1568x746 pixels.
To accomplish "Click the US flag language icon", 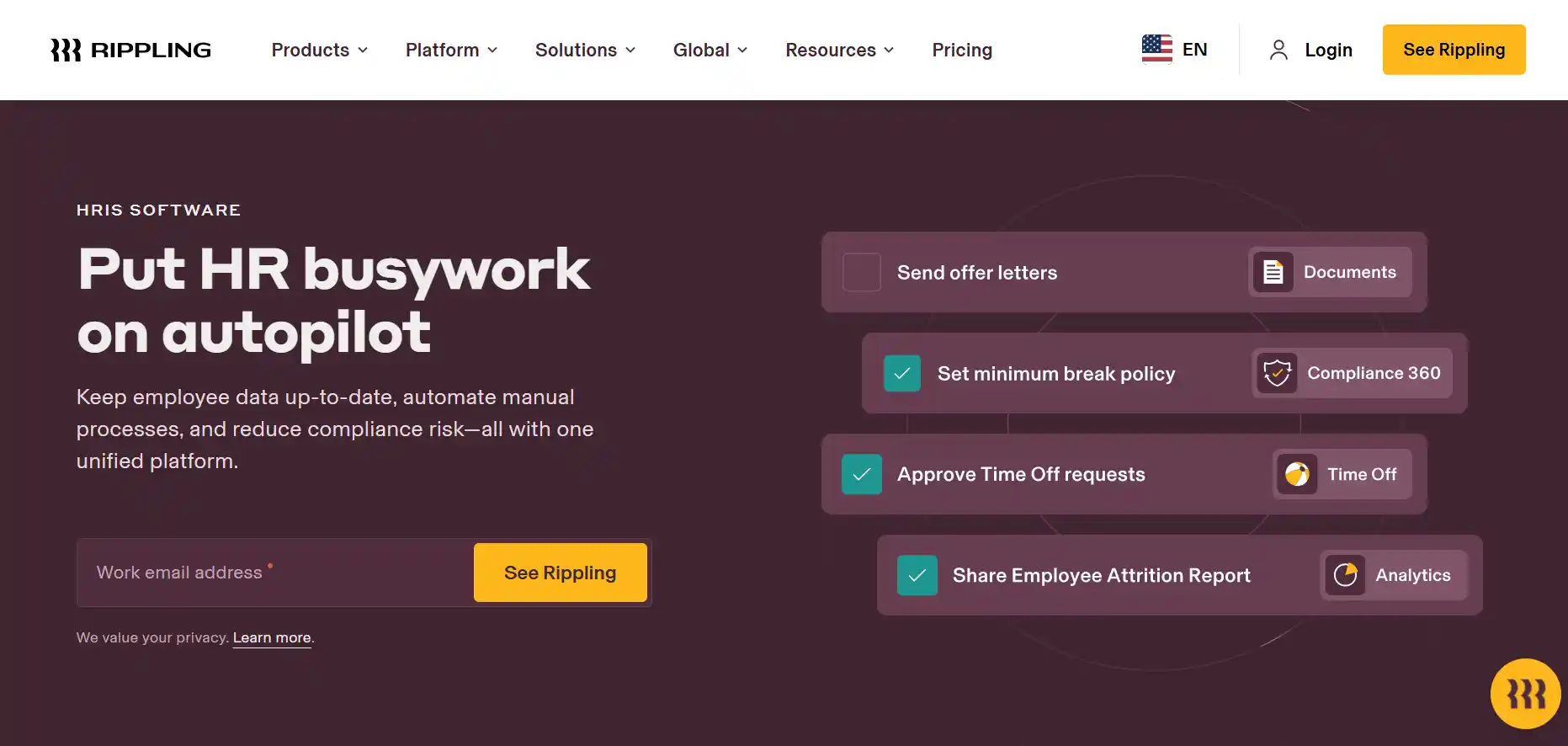I will 1156,49.
